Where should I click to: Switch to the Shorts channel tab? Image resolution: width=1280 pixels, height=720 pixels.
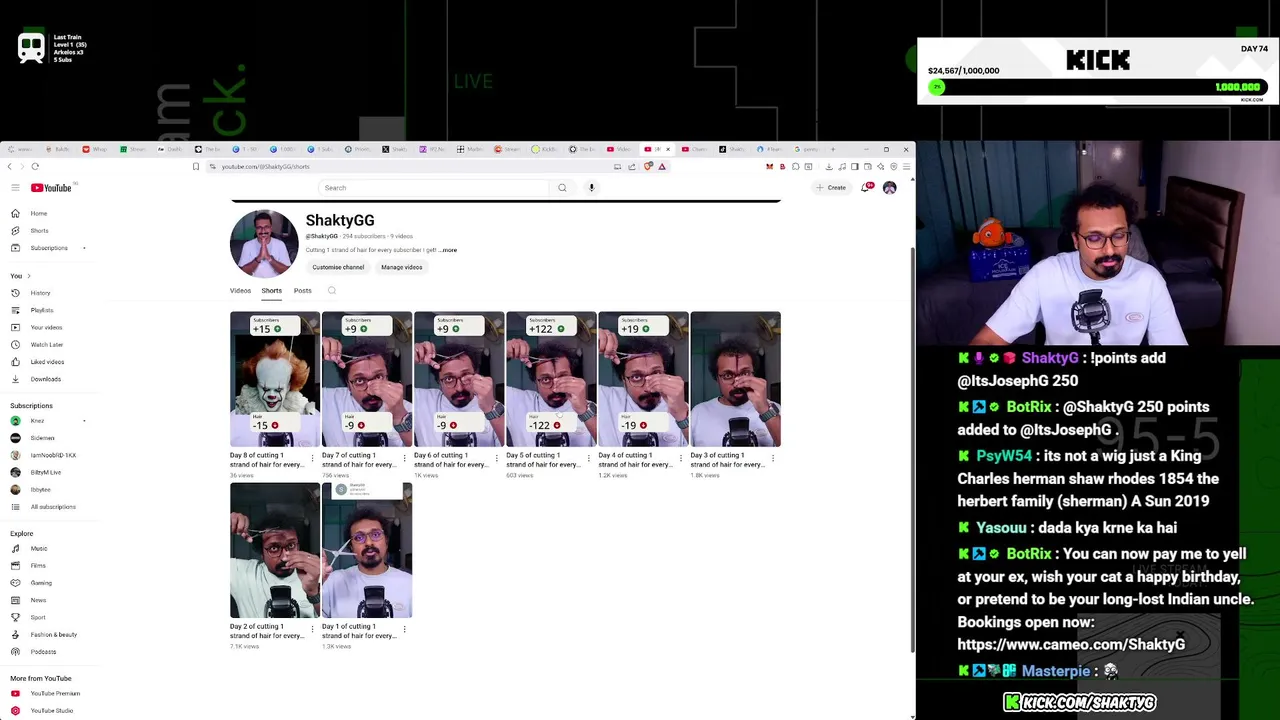click(271, 291)
